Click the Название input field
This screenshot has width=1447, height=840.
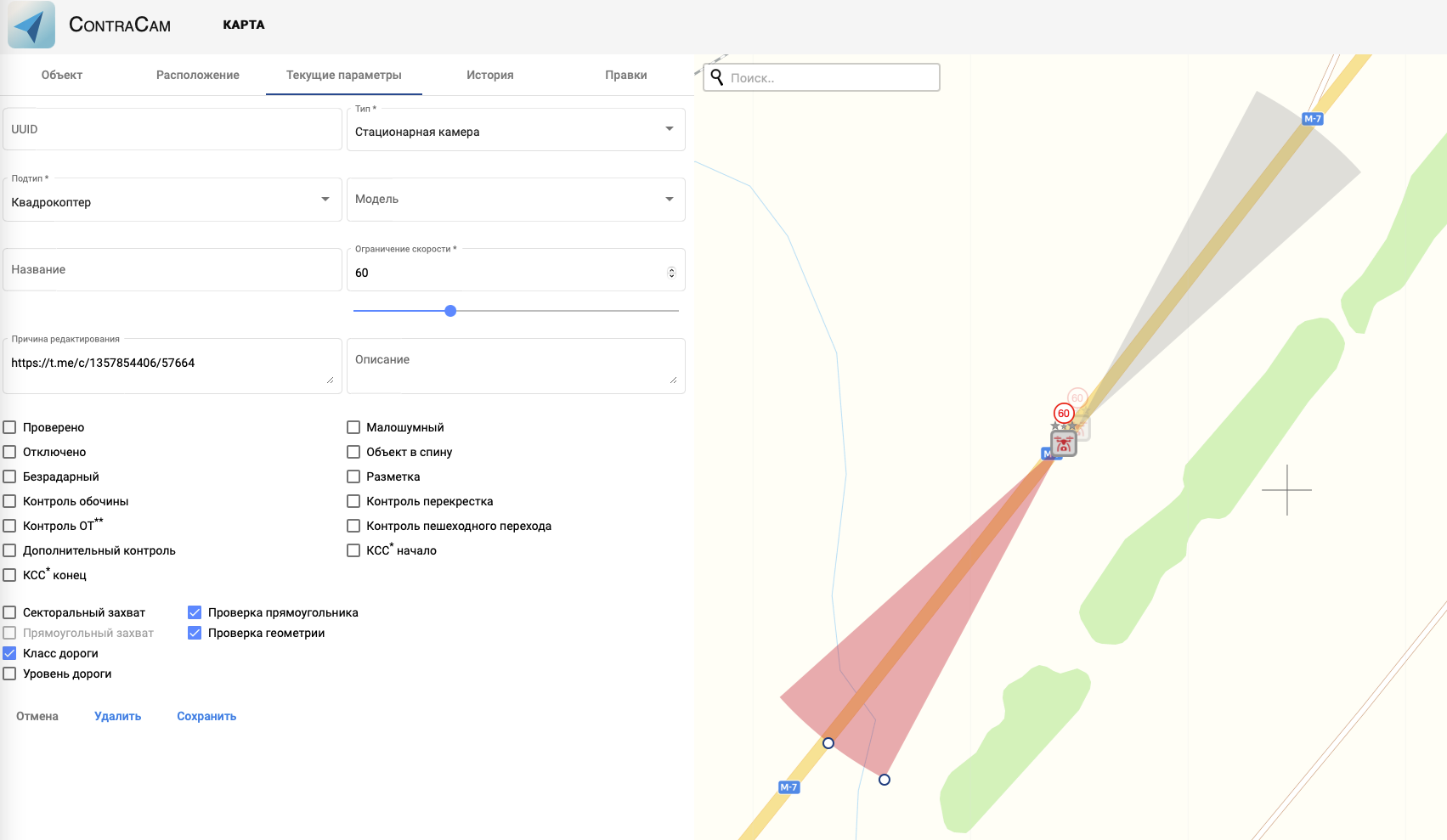[172, 269]
